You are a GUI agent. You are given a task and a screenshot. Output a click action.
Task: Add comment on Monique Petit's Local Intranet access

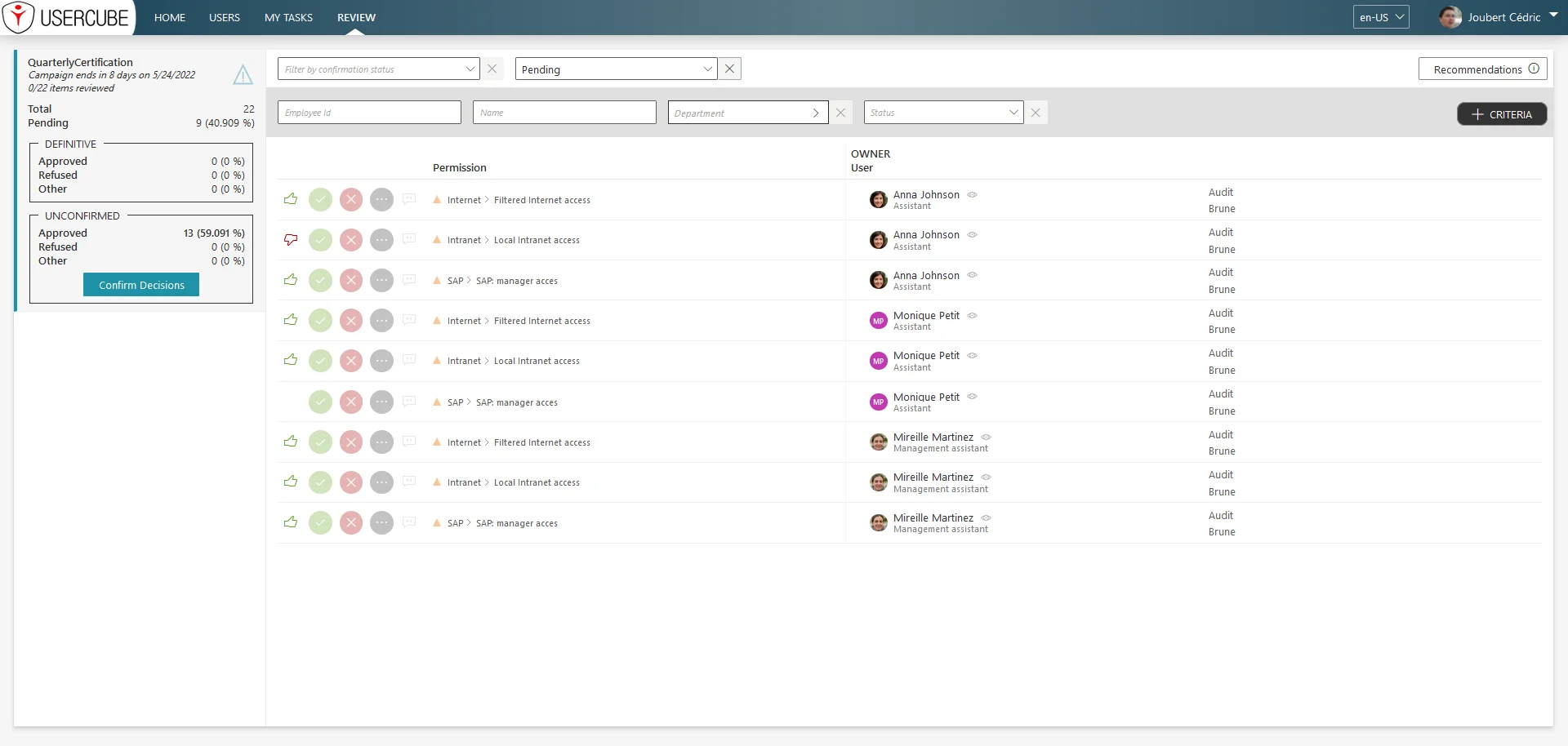409,360
